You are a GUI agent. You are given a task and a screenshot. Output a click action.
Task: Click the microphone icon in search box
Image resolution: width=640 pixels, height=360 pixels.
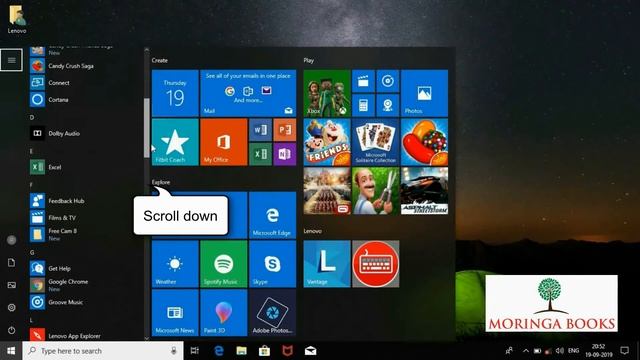(x=173, y=351)
